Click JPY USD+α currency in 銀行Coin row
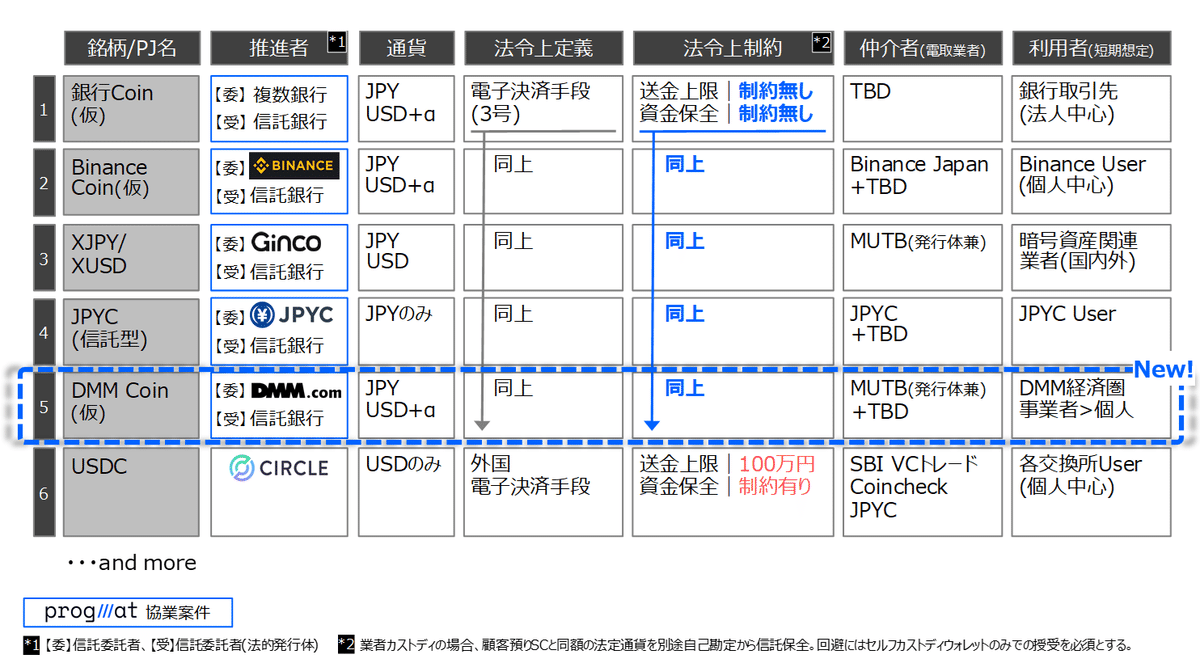Screen dimensions: 1200x671 [x=406, y=108]
